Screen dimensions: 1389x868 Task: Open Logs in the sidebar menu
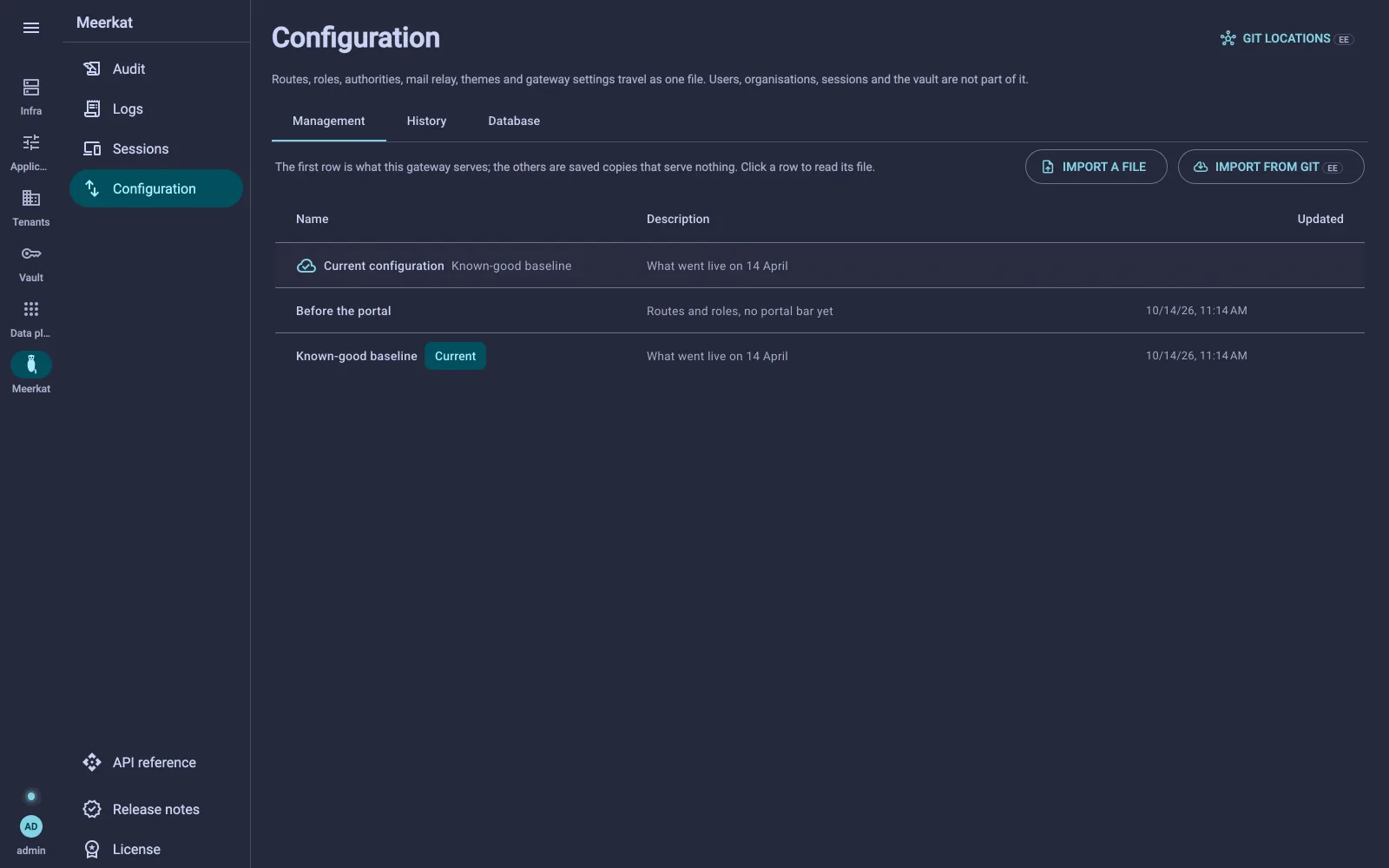point(156,108)
